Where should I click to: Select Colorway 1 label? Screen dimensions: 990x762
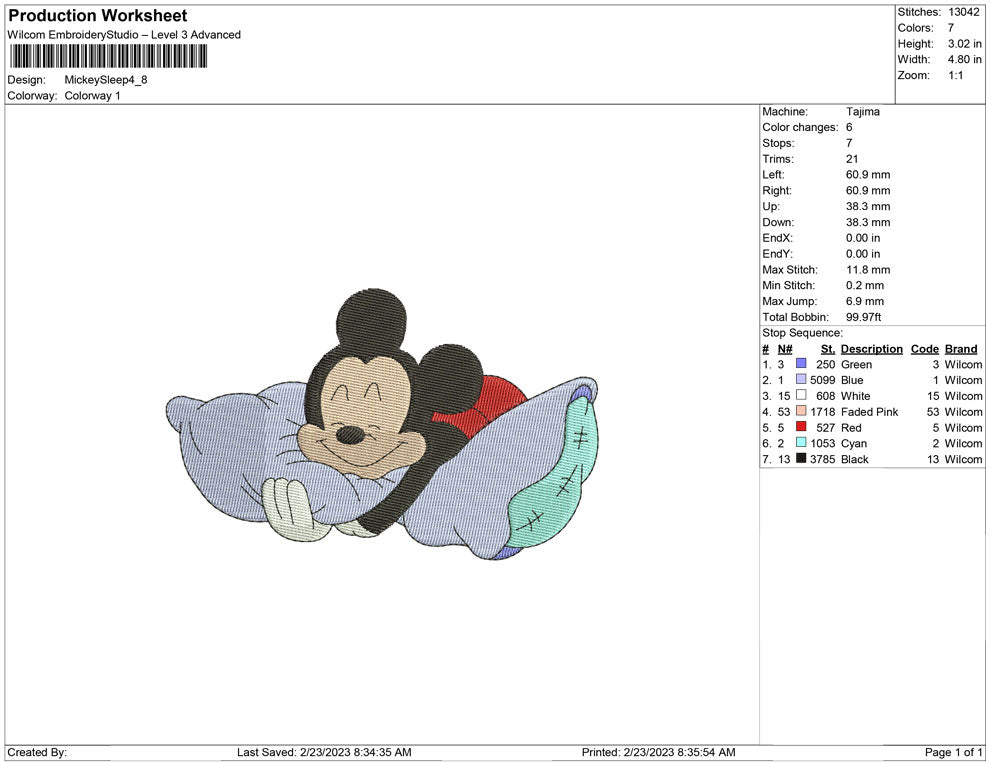(x=92, y=96)
